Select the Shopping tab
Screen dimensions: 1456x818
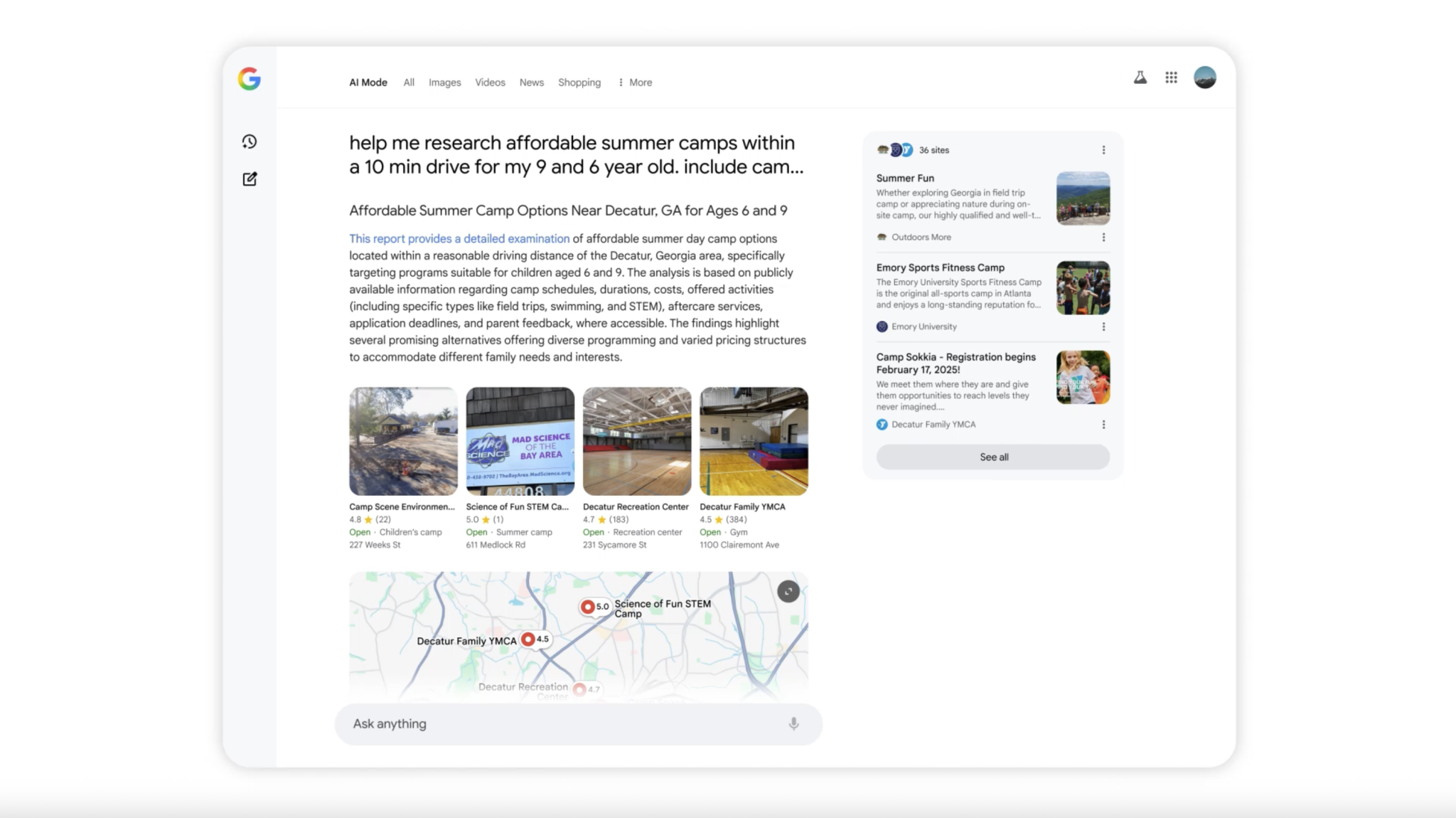[579, 82]
